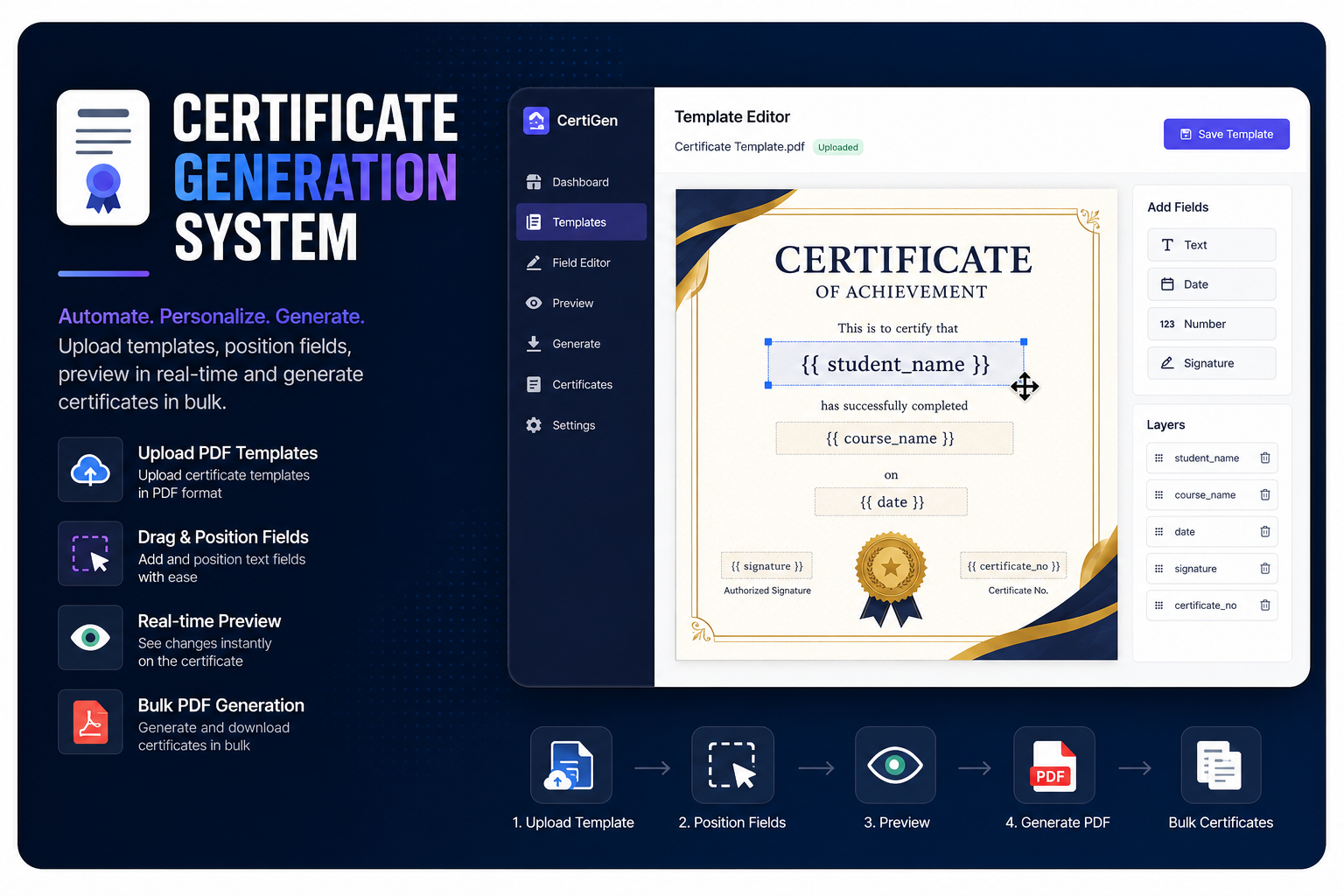1344x896 pixels.
Task: Select the {{ course_name }} field on certificate
Action: pos(894,438)
